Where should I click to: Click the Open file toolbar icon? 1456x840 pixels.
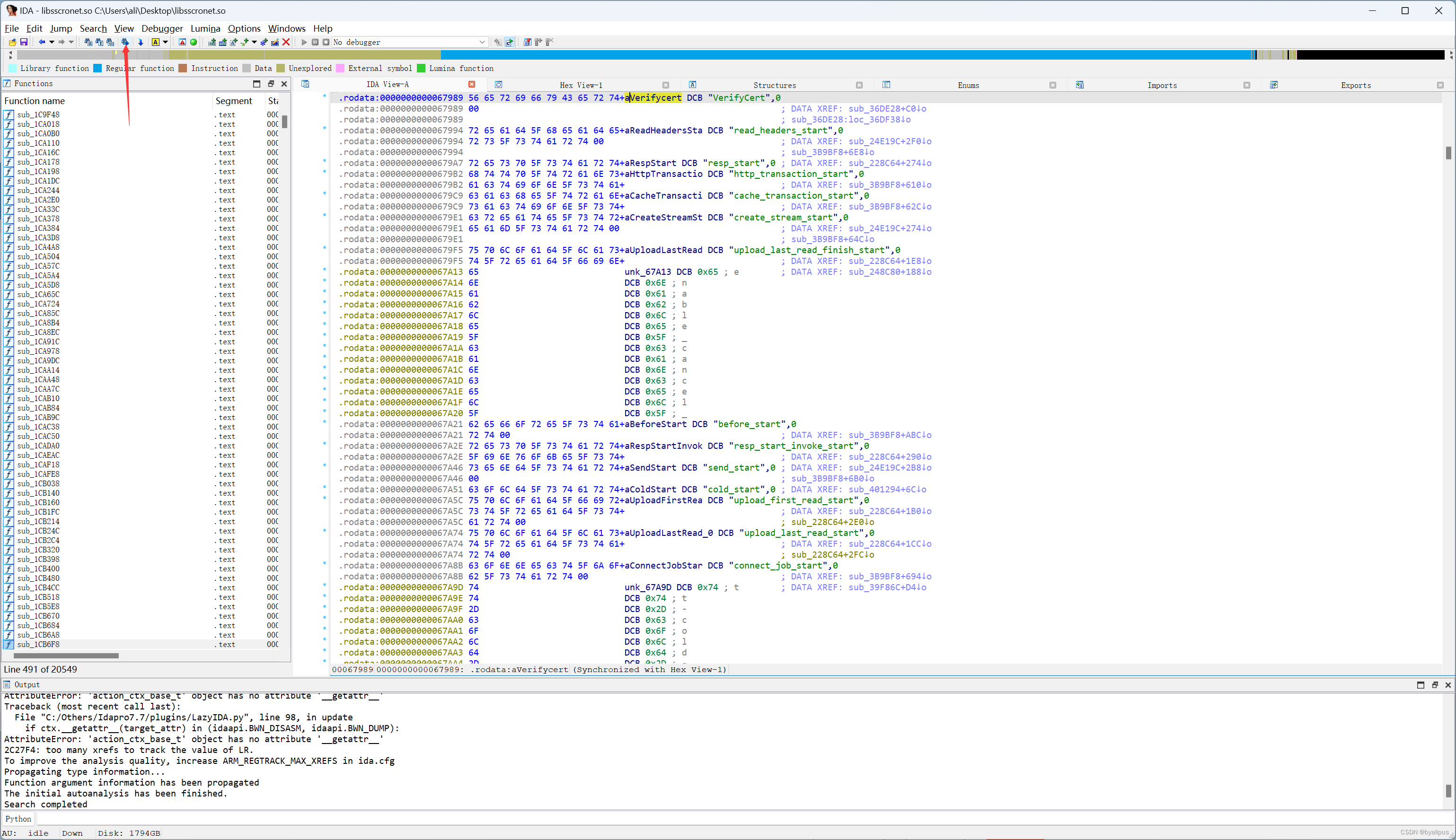pyautogui.click(x=12, y=42)
